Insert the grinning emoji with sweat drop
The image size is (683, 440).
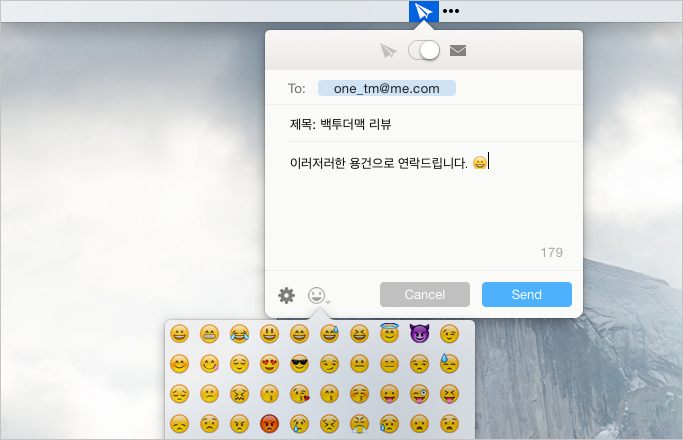pos(329,334)
